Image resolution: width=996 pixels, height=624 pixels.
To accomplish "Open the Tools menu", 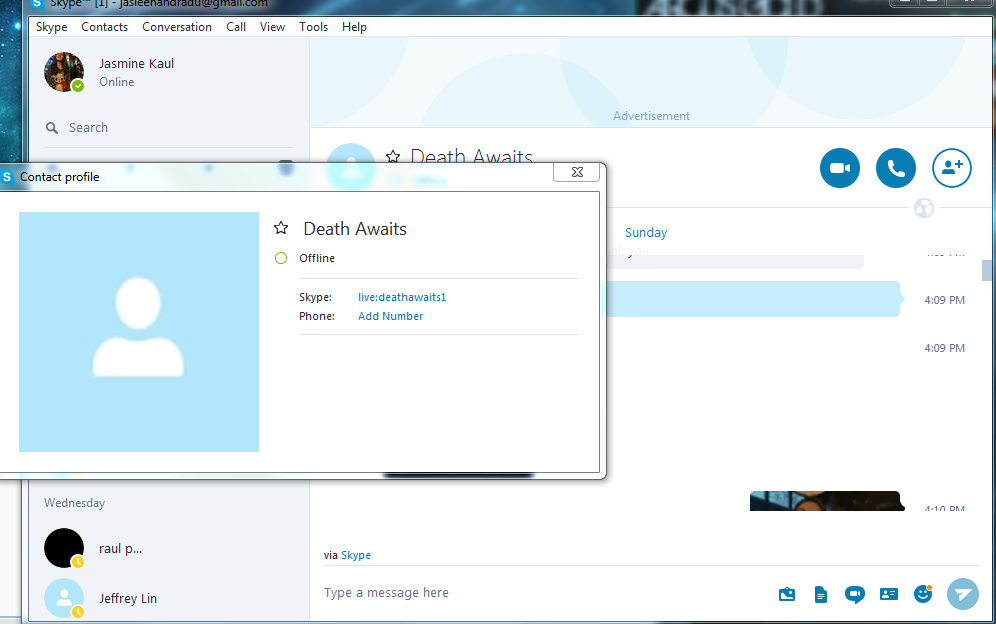I will pyautogui.click(x=313, y=27).
